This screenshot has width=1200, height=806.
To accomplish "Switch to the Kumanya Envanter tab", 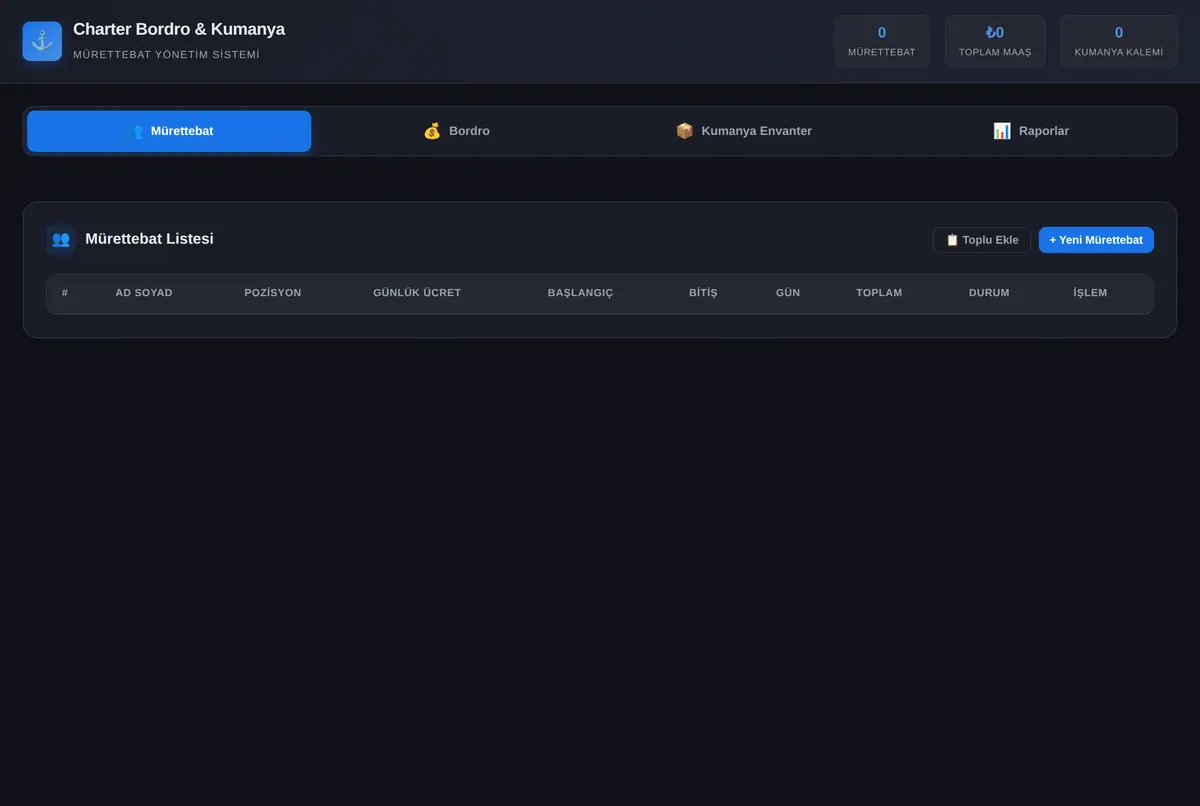I will pyautogui.click(x=743, y=131).
